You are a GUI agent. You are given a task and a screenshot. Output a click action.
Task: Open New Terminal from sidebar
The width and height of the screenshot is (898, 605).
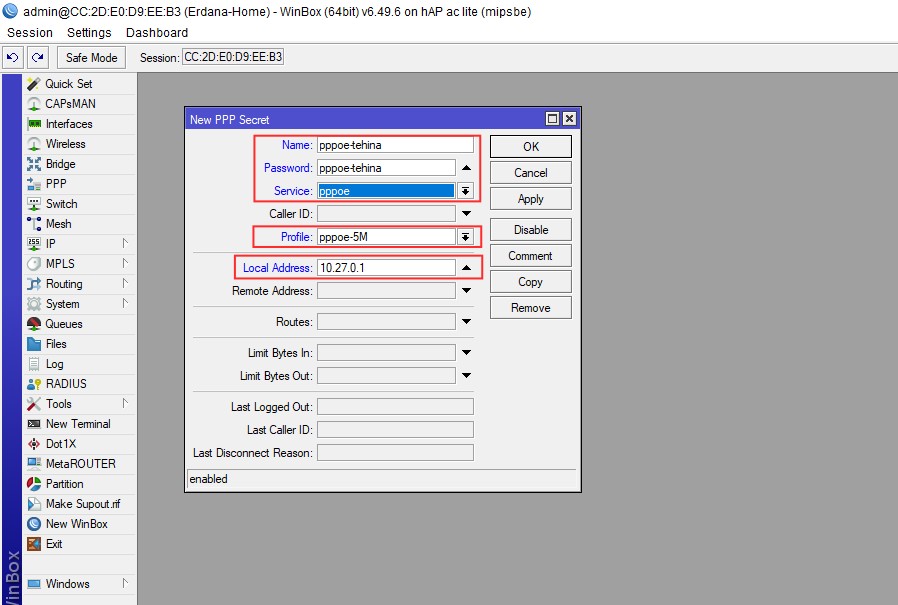78,424
